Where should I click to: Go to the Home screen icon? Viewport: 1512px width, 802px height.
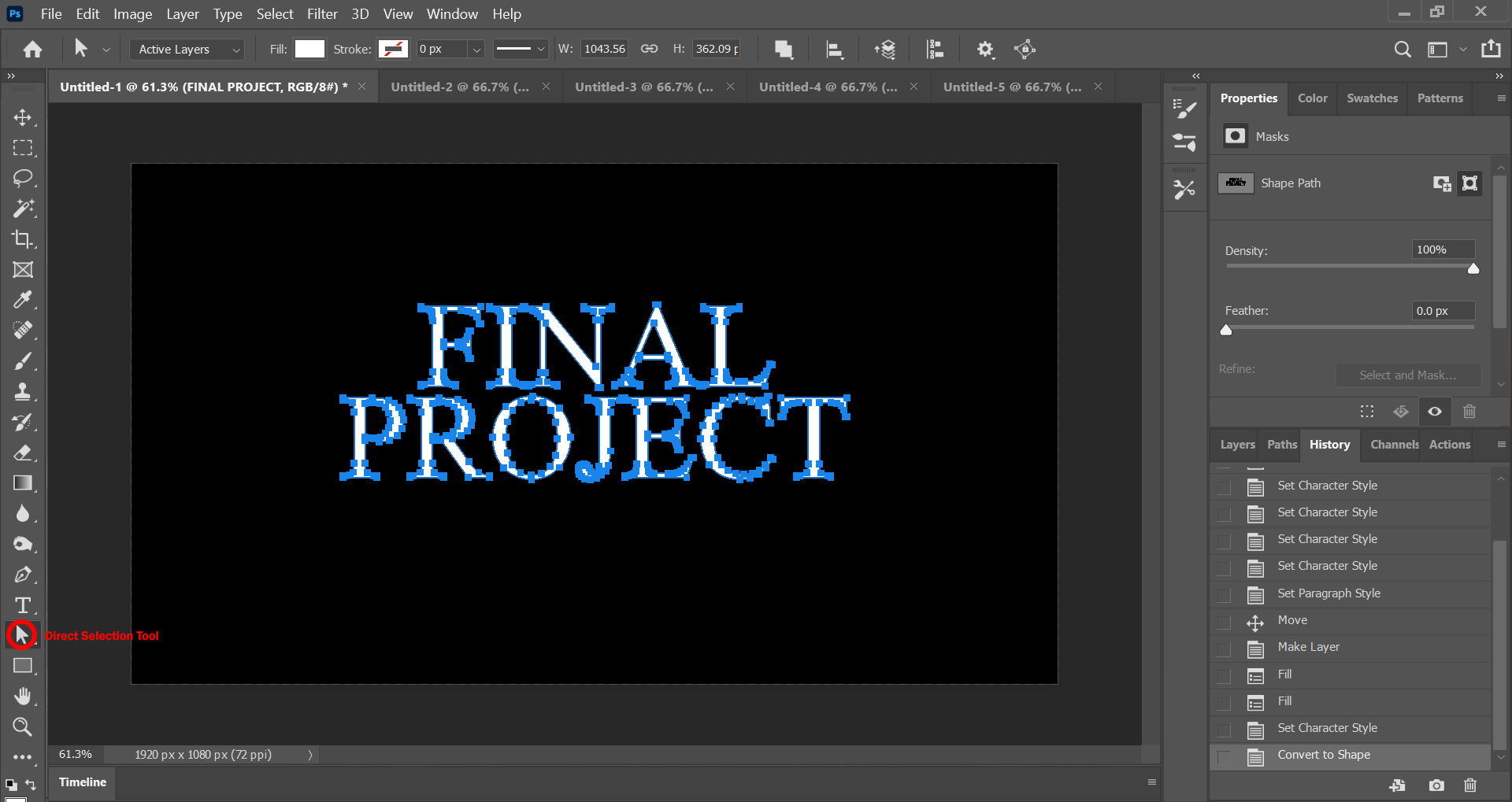(x=32, y=50)
